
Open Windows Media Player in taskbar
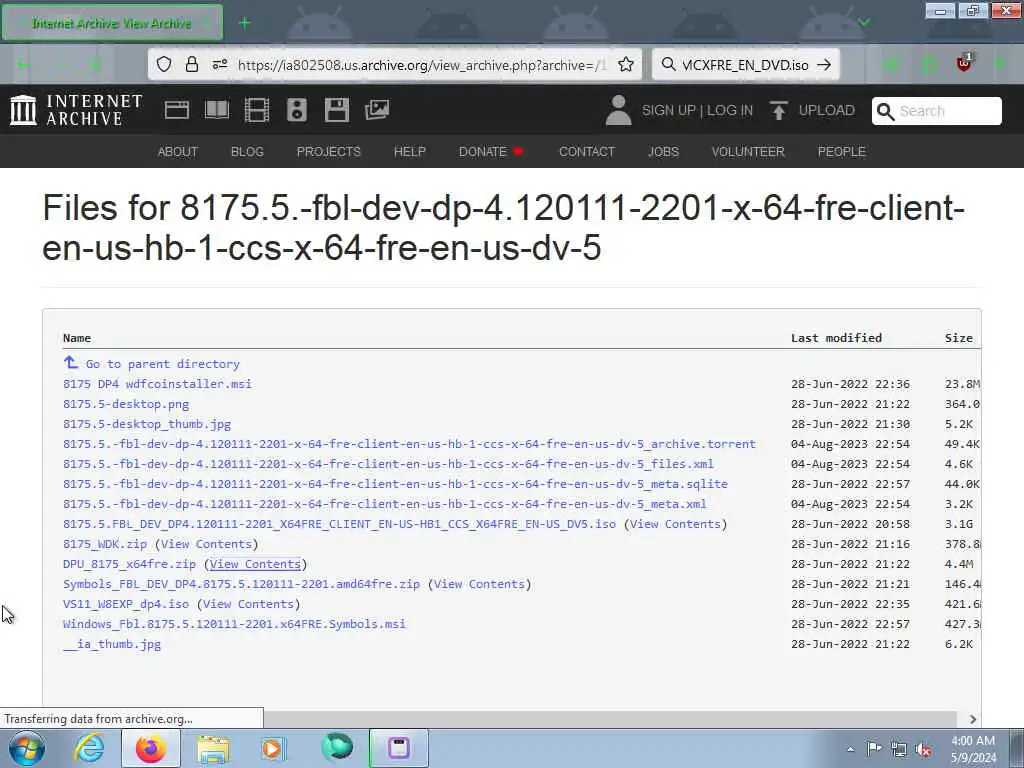272,748
